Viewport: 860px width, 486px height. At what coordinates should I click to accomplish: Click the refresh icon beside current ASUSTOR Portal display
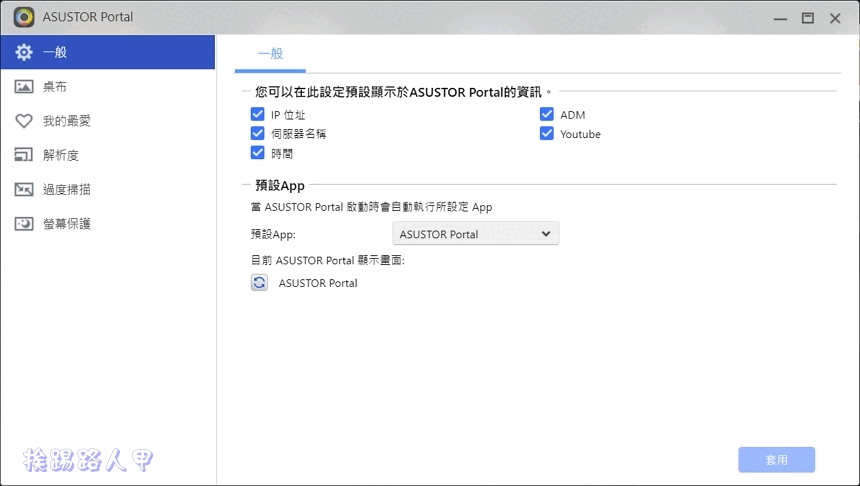(x=259, y=282)
